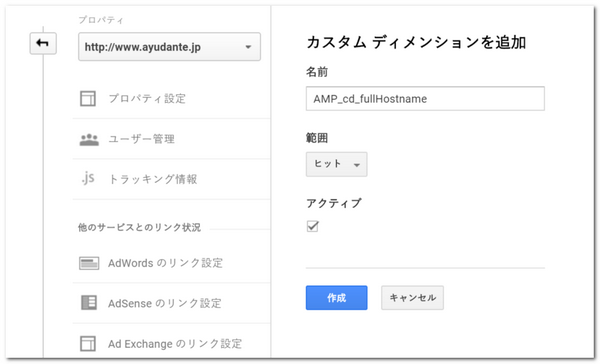Toggle the アクティブ checkbox

click(313, 226)
